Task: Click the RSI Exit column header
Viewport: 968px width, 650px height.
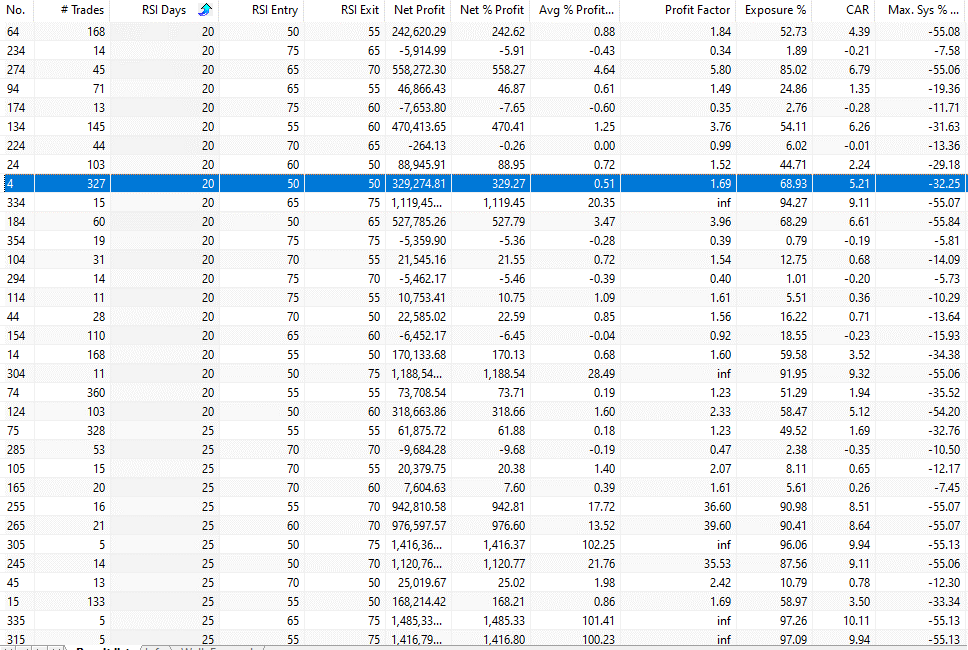Action: coord(359,10)
